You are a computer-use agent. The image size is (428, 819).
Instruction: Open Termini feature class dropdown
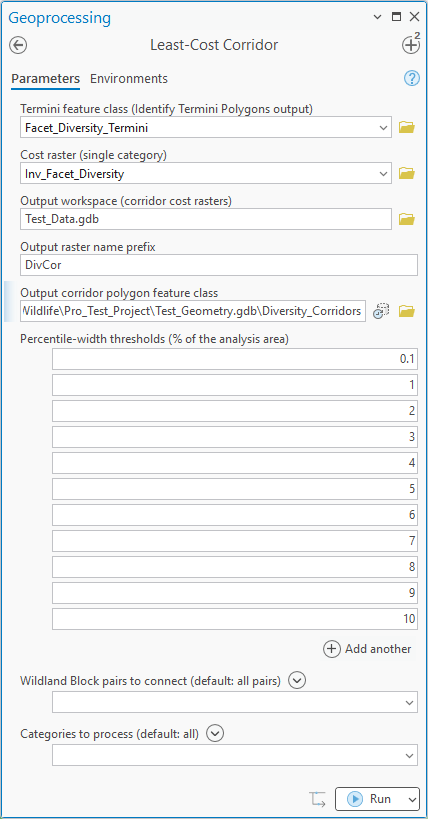pos(383,127)
